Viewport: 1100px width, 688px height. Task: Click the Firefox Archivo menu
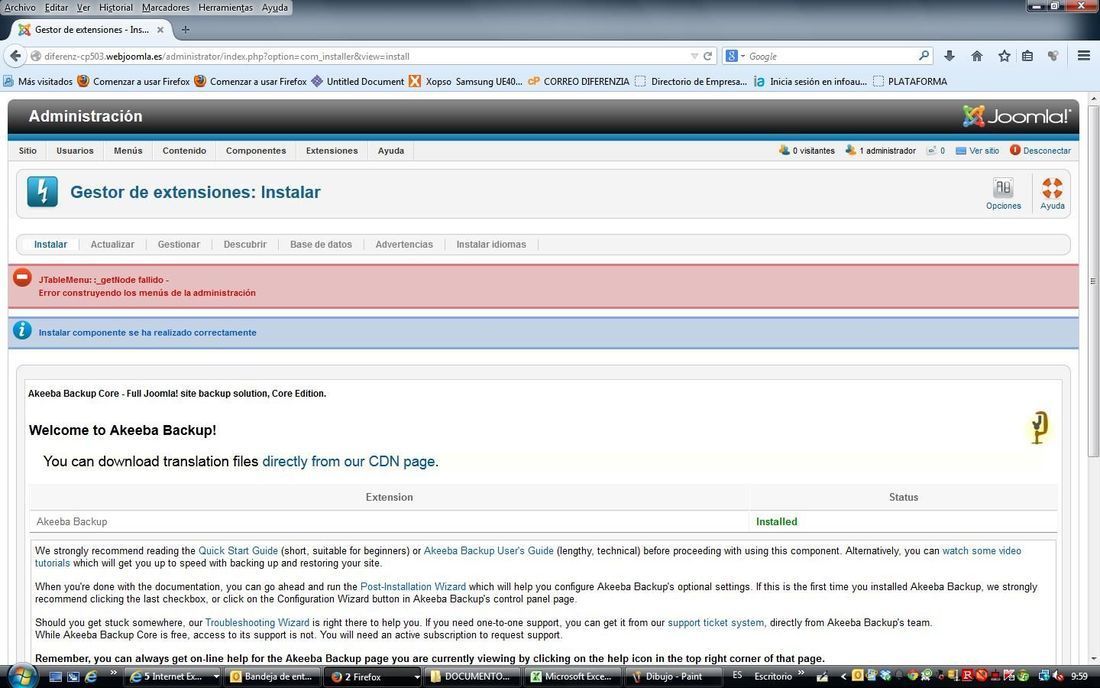(x=20, y=7)
